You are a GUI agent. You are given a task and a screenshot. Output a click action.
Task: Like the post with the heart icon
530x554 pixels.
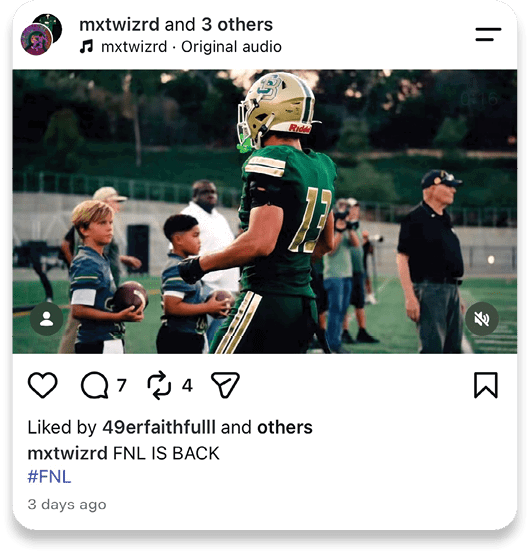42,385
